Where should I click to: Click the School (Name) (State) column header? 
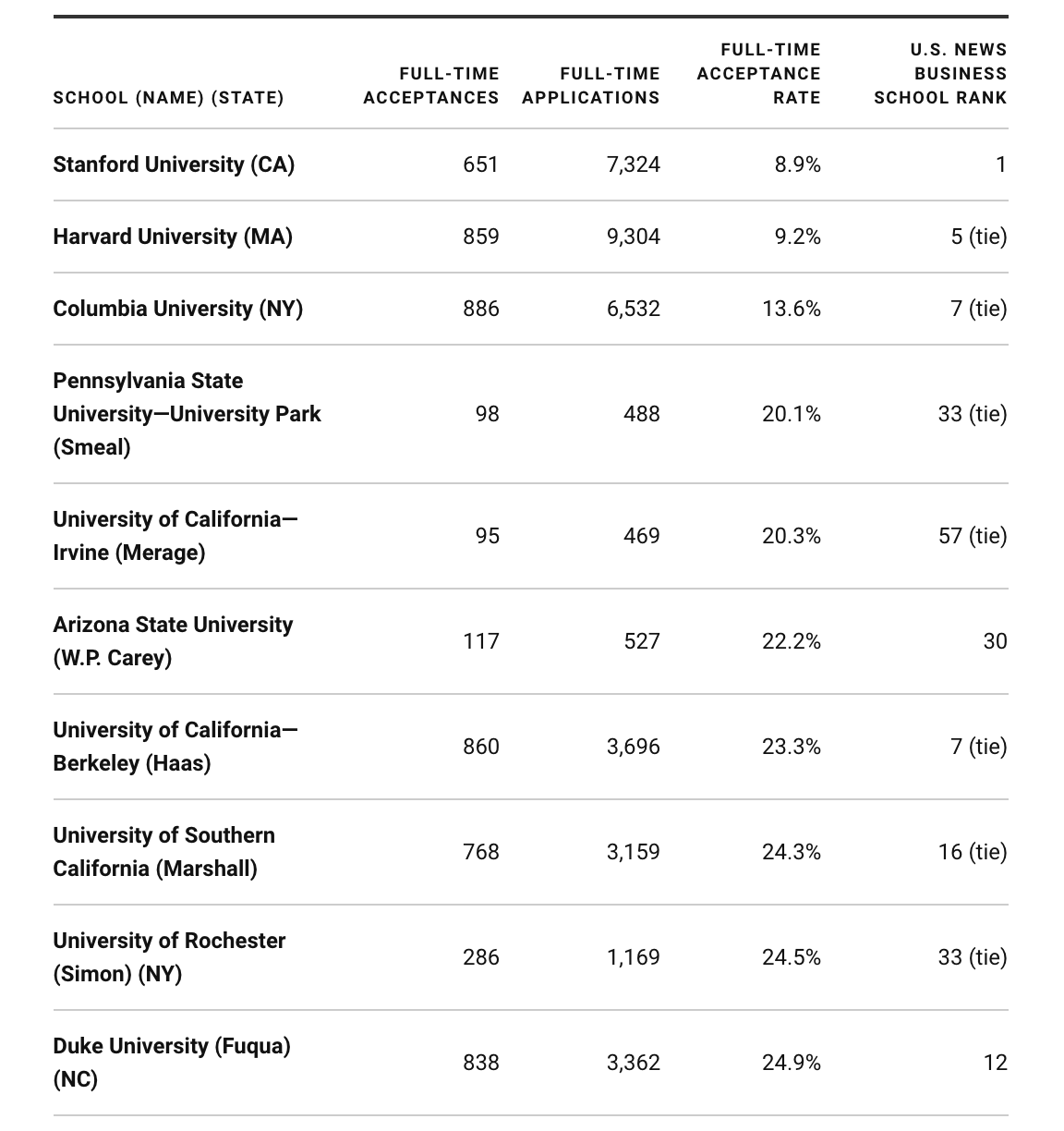pos(168,98)
